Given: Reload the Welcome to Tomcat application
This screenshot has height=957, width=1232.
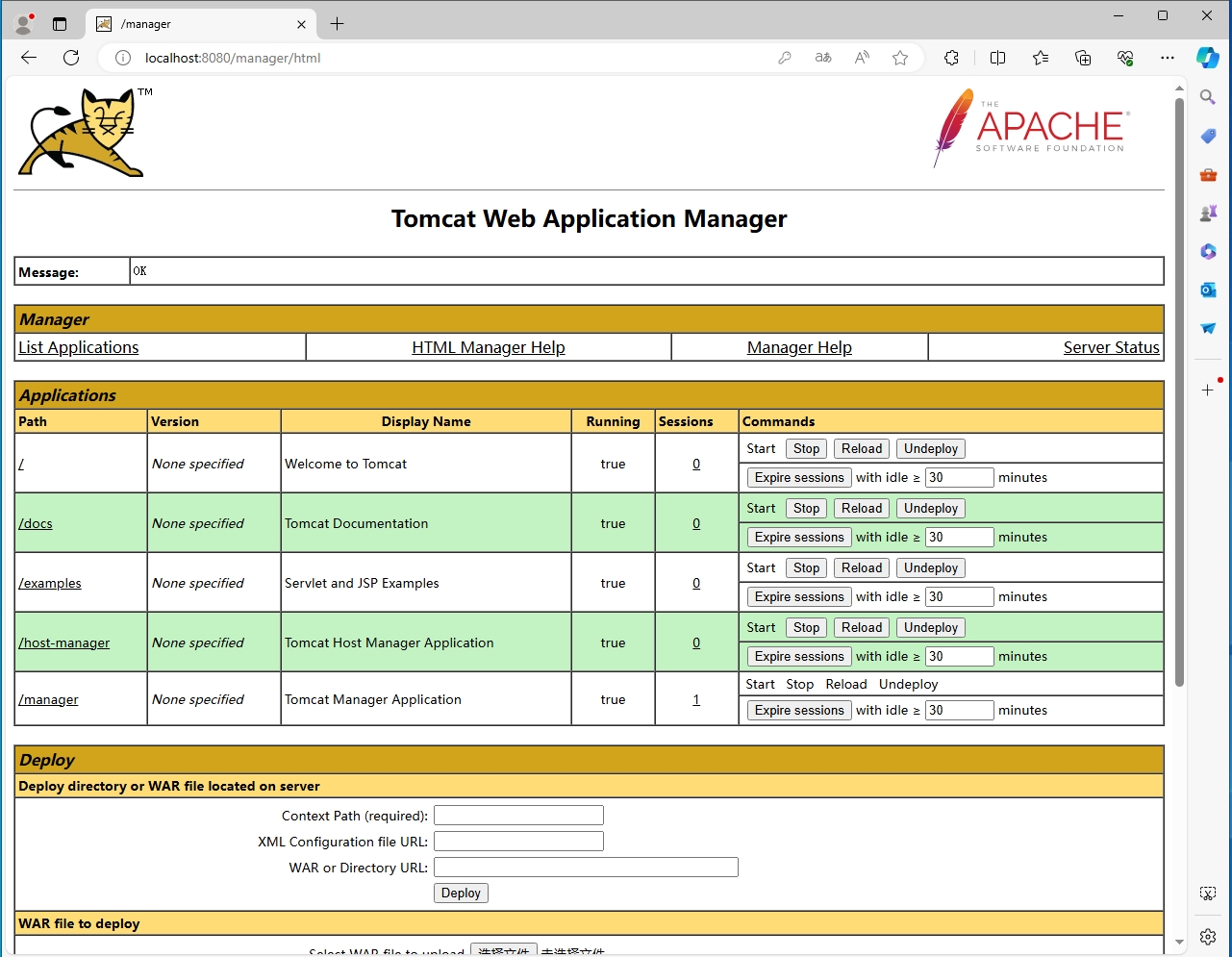Looking at the screenshot, I should click(862, 448).
